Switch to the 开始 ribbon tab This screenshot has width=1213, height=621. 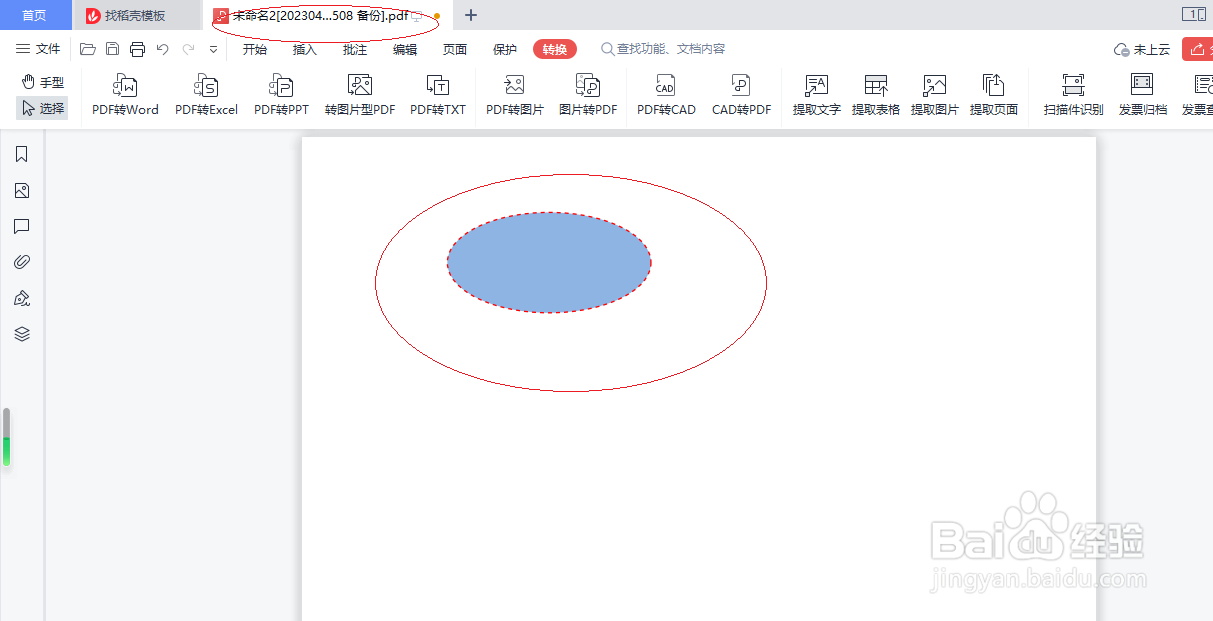pyautogui.click(x=255, y=49)
